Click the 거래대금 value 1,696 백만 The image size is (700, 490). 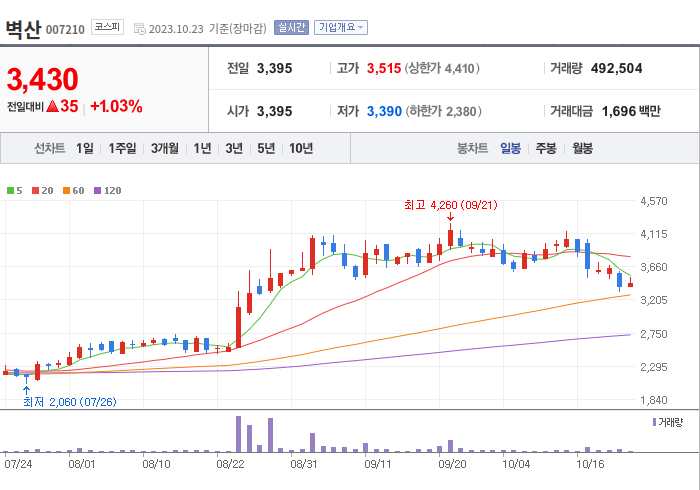[x=631, y=111]
